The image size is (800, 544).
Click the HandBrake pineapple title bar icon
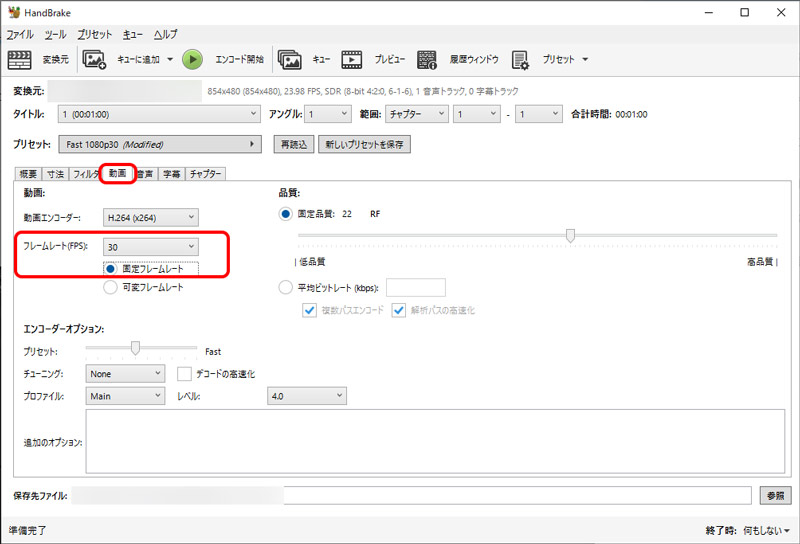[x=13, y=13]
